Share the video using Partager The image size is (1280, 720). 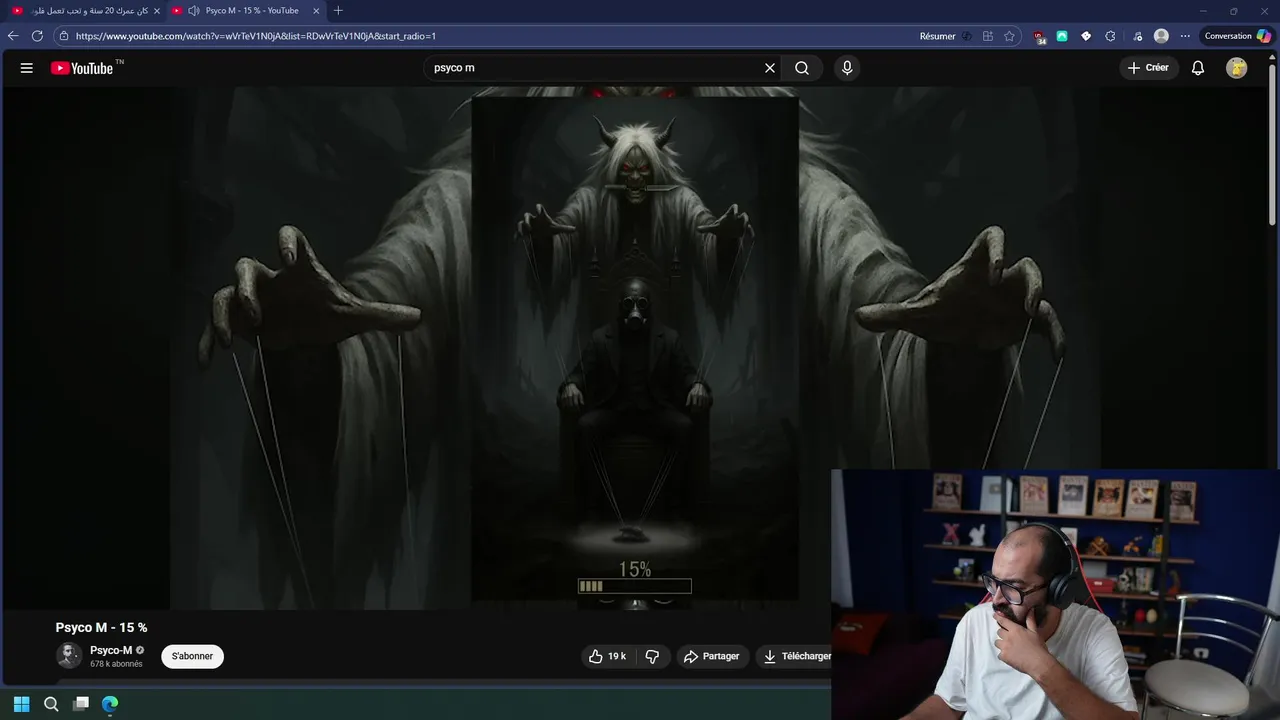point(711,656)
